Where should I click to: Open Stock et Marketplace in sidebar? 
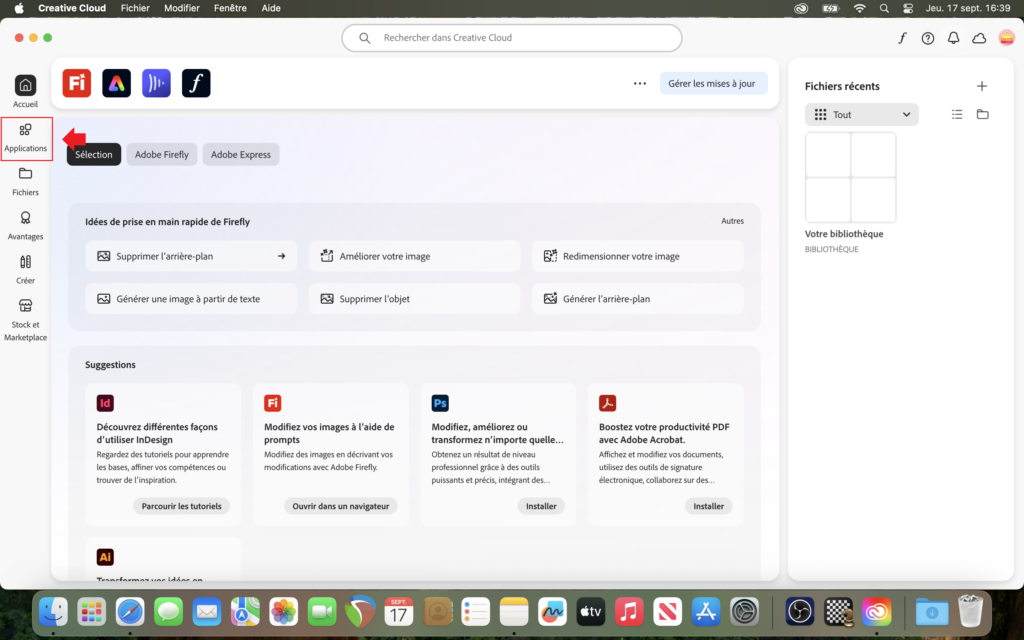point(25,320)
